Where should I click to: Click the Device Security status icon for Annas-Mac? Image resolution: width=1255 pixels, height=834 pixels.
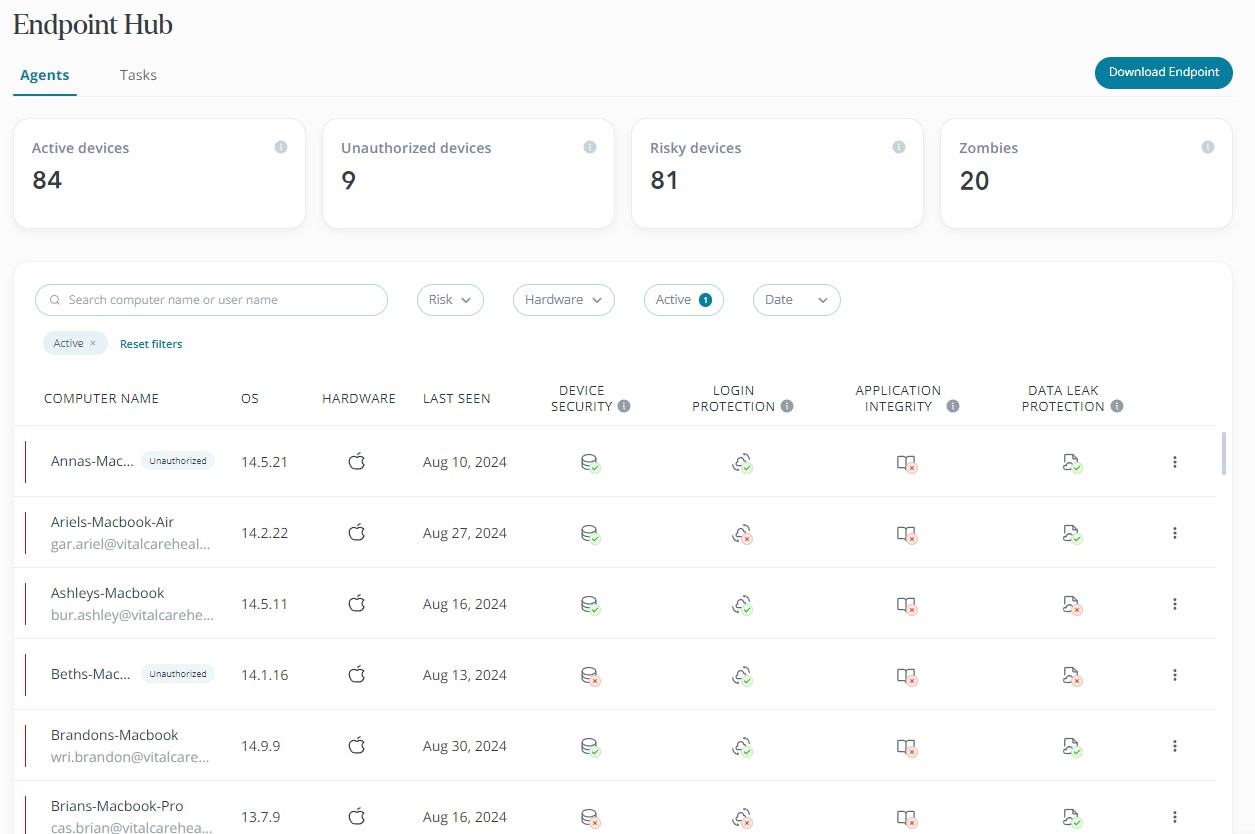(x=591, y=463)
